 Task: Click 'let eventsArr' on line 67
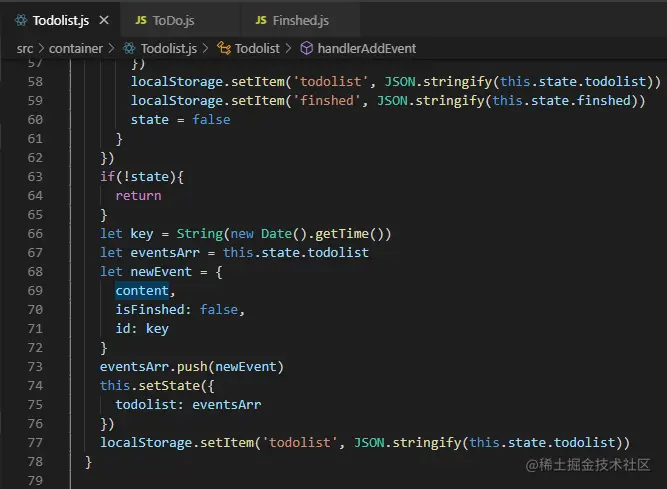tap(150, 253)
